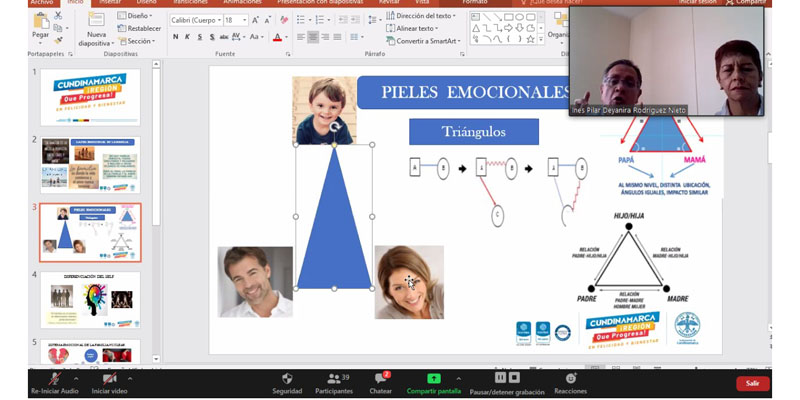Select the right arrow shape in gallery

(x=509, y=28)
